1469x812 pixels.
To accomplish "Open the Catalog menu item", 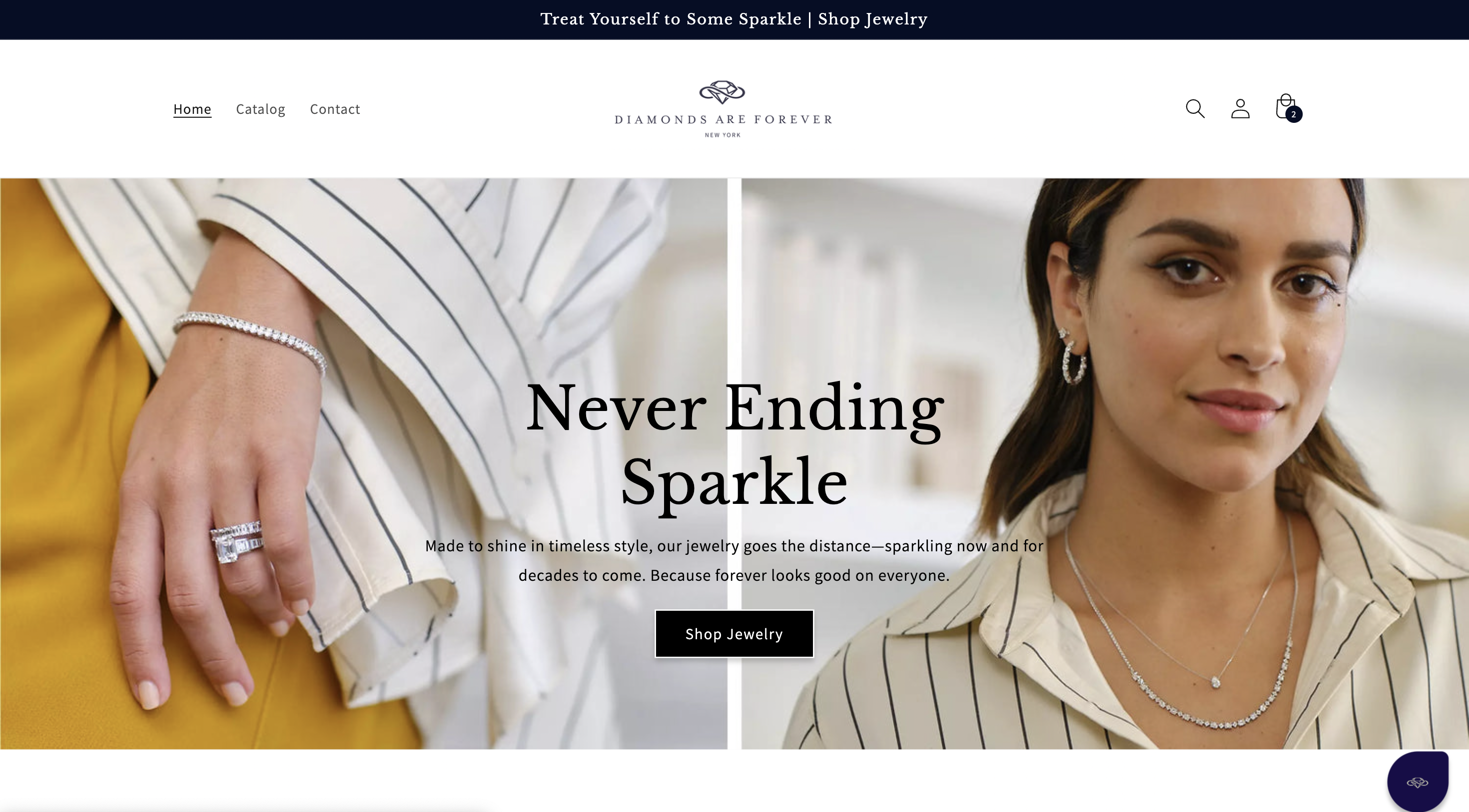I will (x=261, y=109).
